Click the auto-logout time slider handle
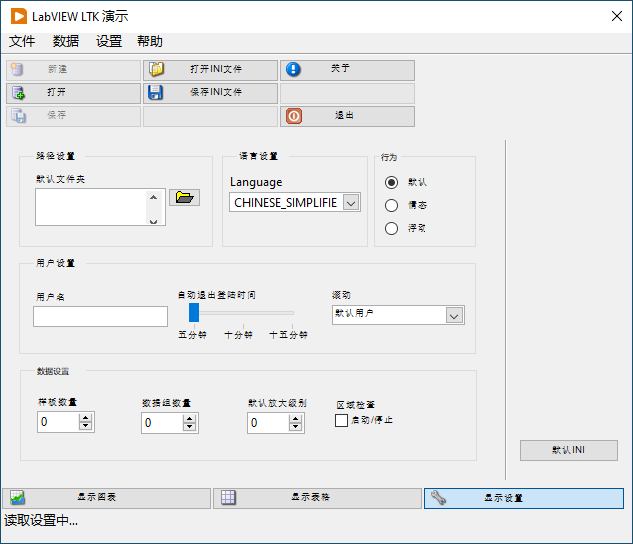Viewport: 633px width, 544px height. [x=194, y=313]
